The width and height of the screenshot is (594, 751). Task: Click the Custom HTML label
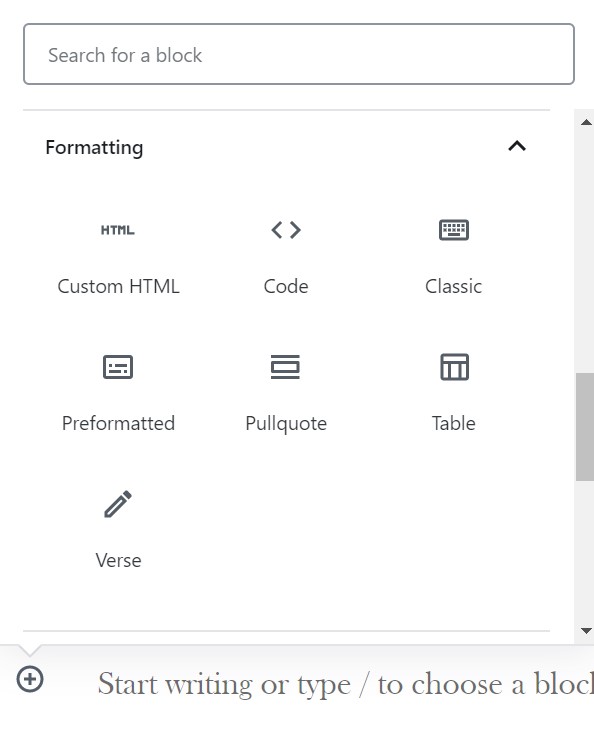coord(118,286)
